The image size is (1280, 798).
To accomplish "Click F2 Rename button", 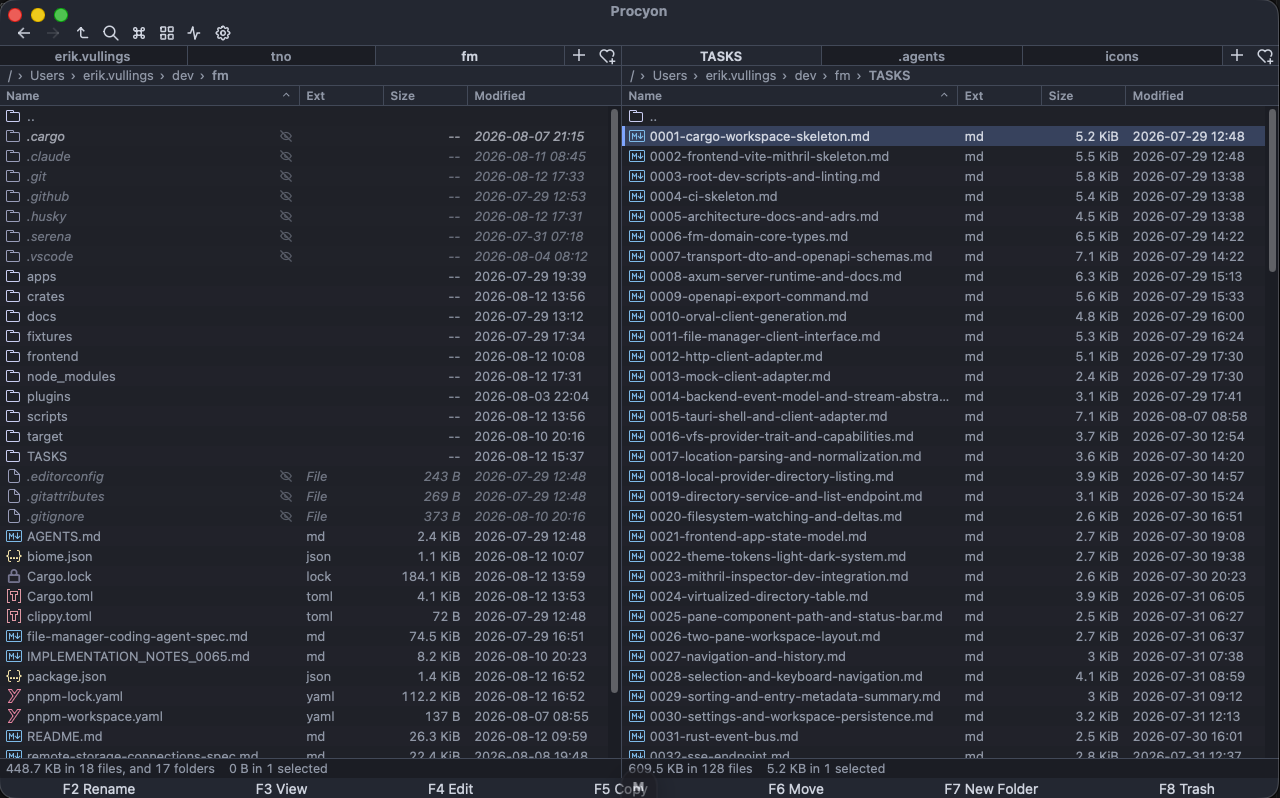I will click(98, 789).
